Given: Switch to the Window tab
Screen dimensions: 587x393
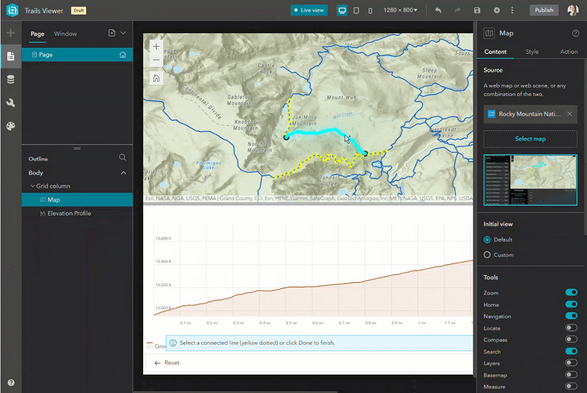Looking at the screenshot, I should coord(65,34).
